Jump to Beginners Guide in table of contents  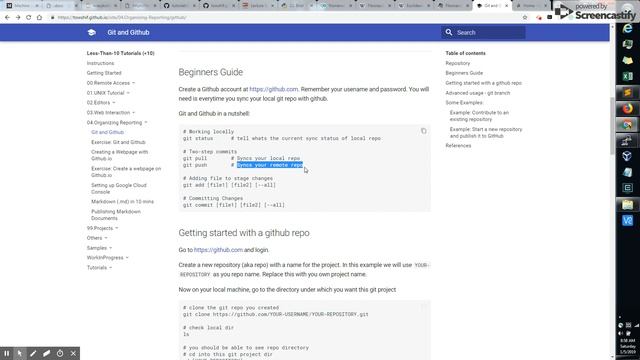tap(464, 73)
